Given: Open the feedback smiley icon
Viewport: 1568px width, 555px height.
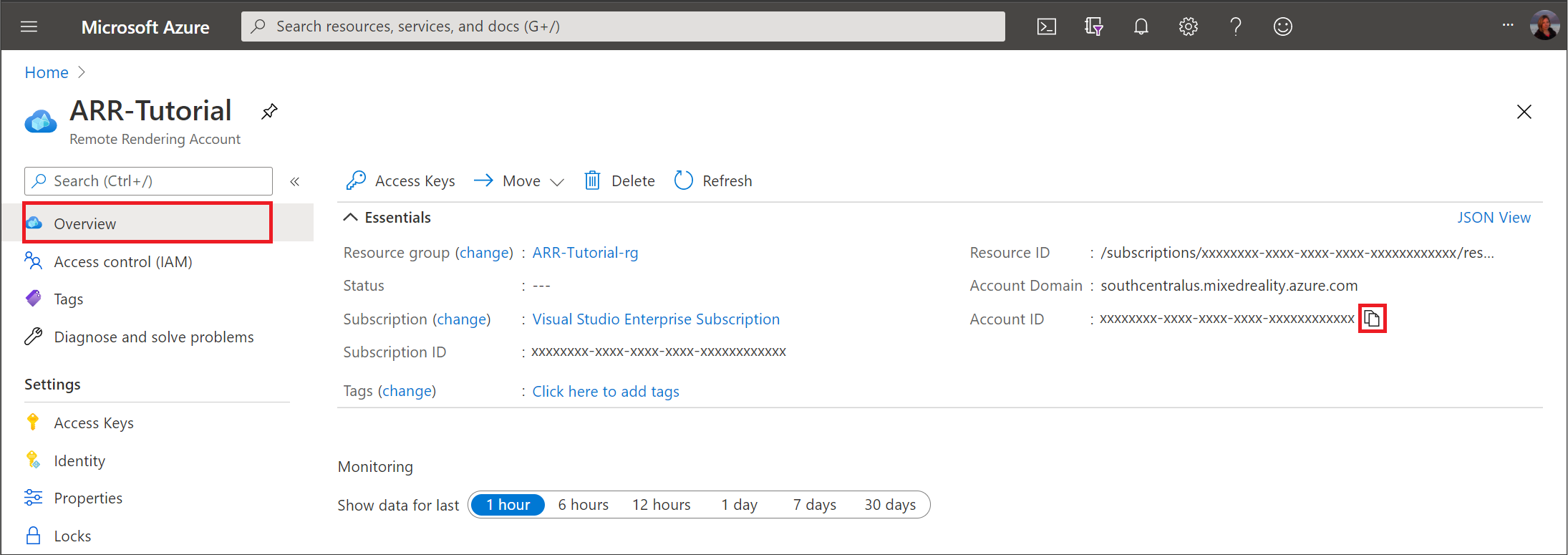Looking at the screenshot, I should pyautogui.click(x=1282, y=26).
